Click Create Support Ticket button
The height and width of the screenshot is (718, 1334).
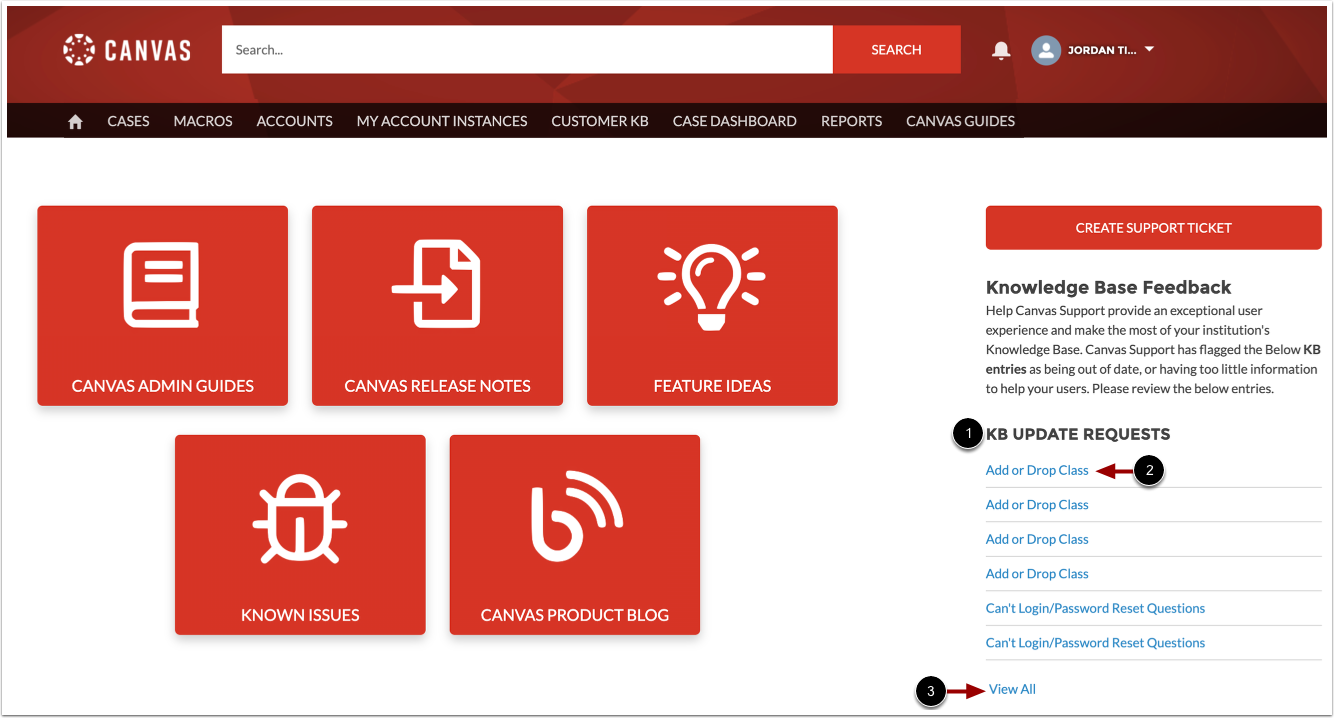pos(1153,228)
